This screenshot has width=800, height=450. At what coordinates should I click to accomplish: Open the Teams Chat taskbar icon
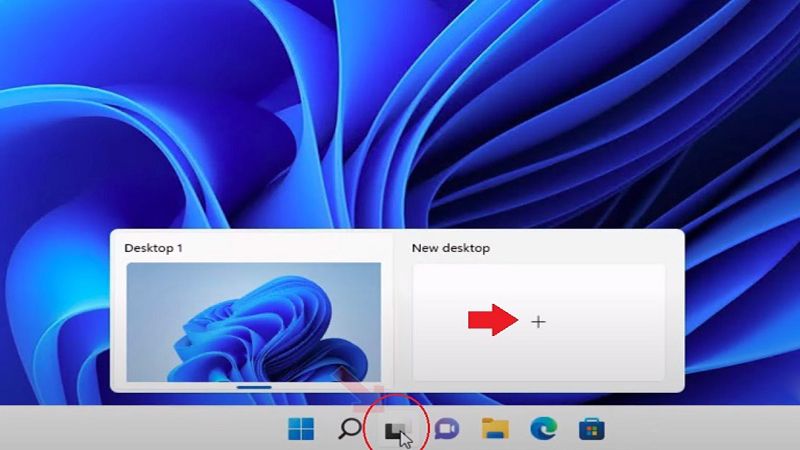point(447,429)
